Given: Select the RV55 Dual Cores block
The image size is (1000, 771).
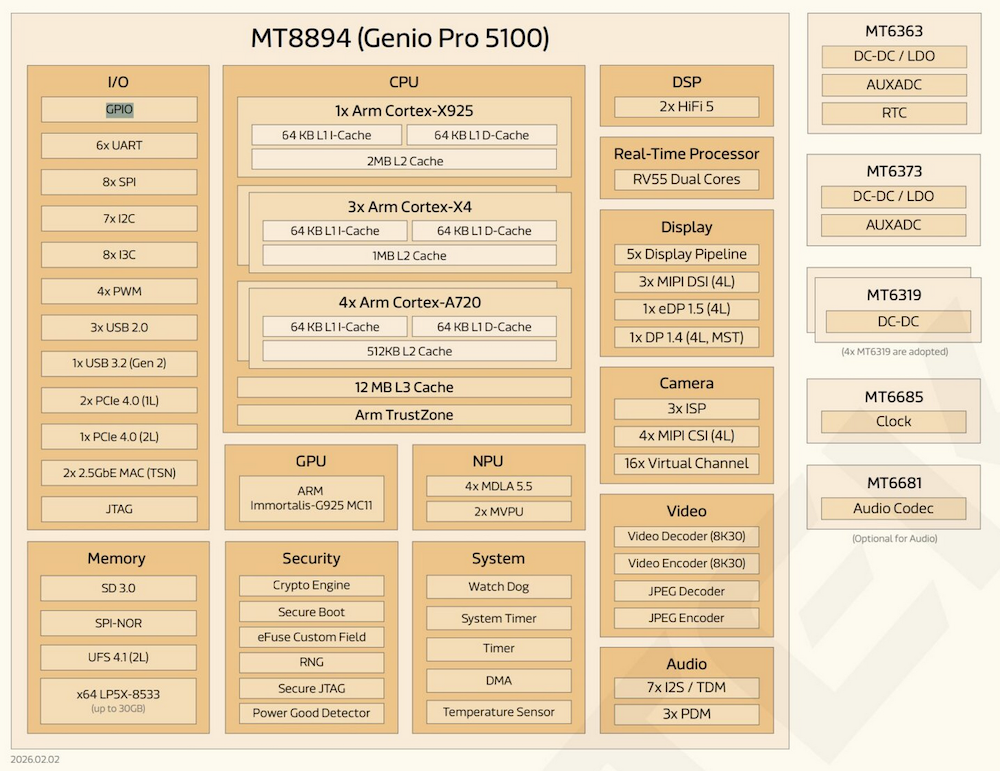Looking at the screenshot, I should [x=686, y=179].
